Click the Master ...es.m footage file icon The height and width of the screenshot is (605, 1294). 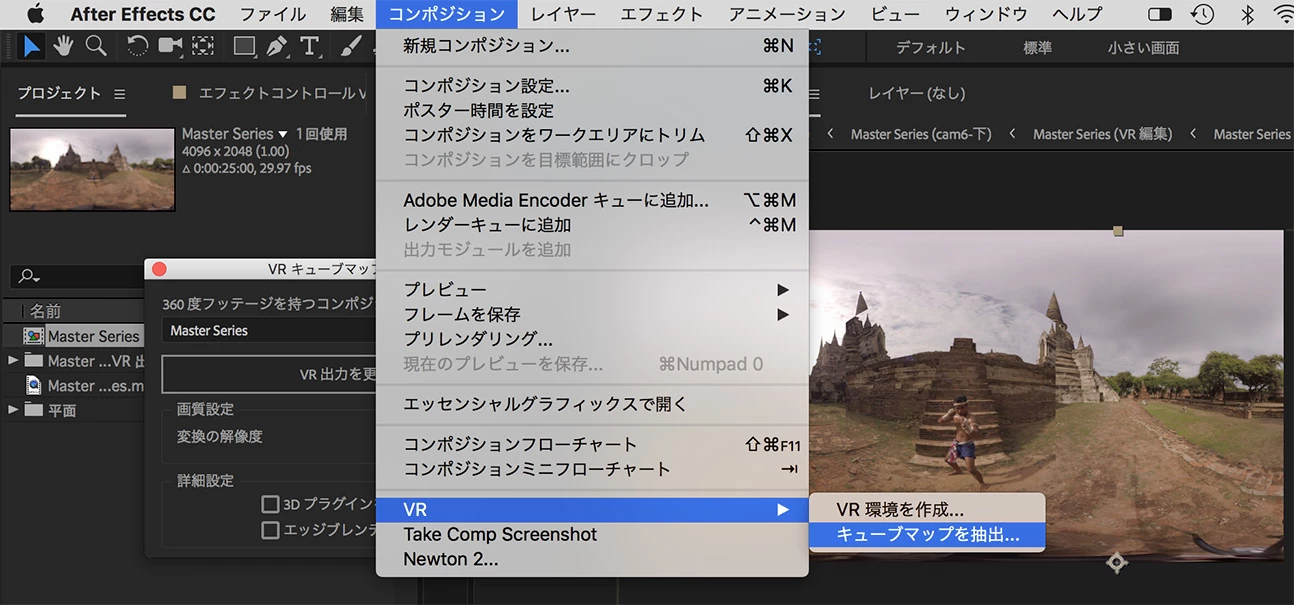point(34,385)
